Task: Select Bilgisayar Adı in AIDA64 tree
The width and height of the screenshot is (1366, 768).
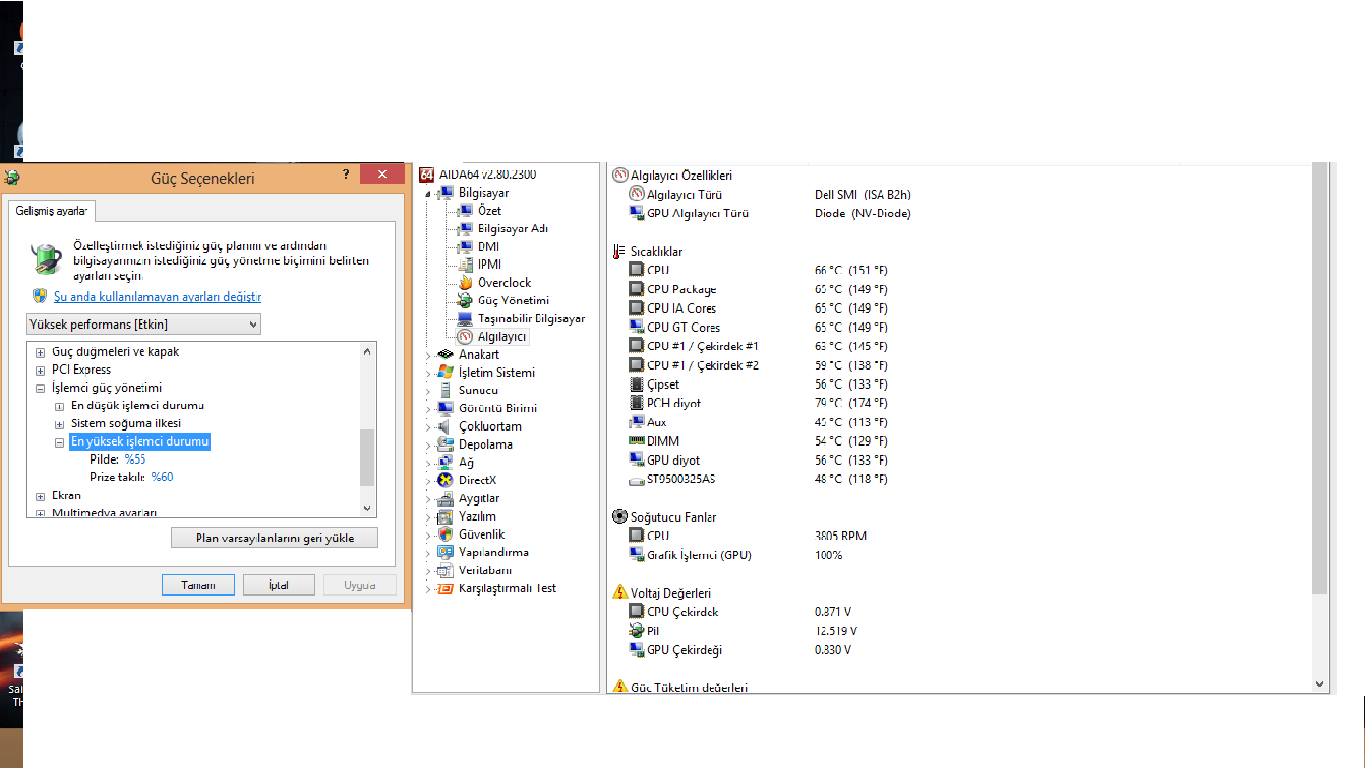Action: (512, 229)
